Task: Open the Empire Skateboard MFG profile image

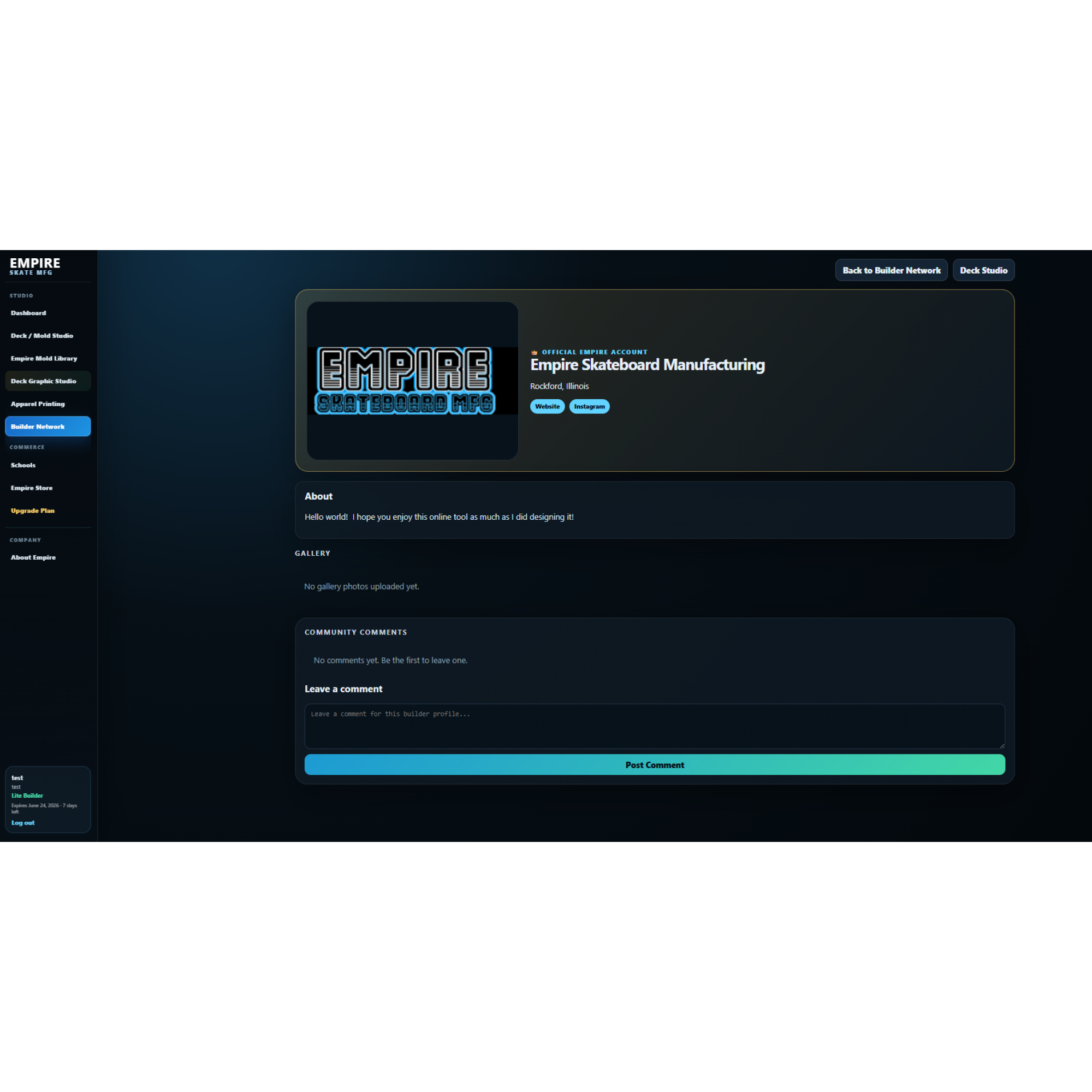Action: pyautogui.click(x=413, y=381)
